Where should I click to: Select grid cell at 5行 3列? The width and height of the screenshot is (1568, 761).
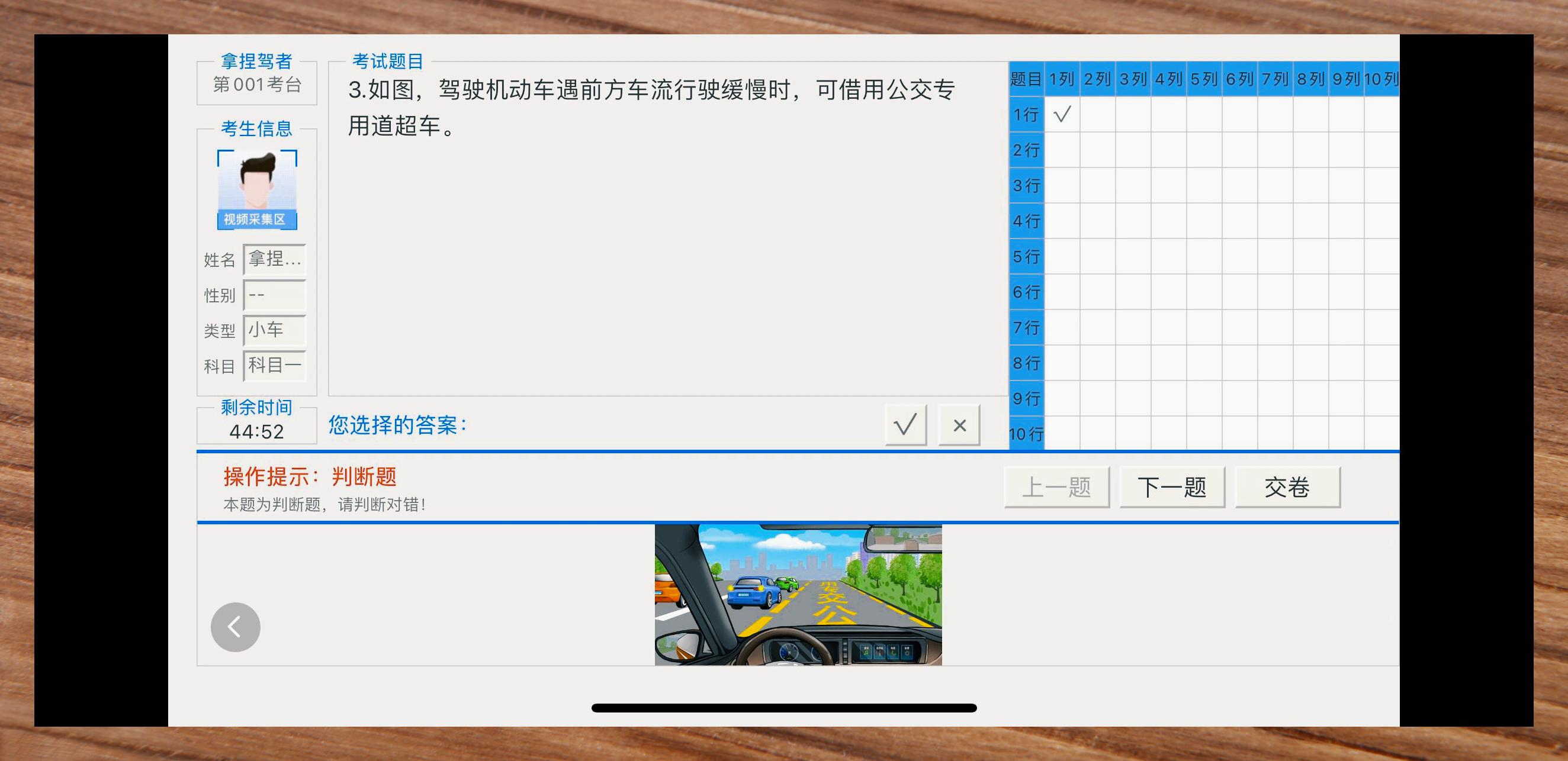pos(1133,256)
